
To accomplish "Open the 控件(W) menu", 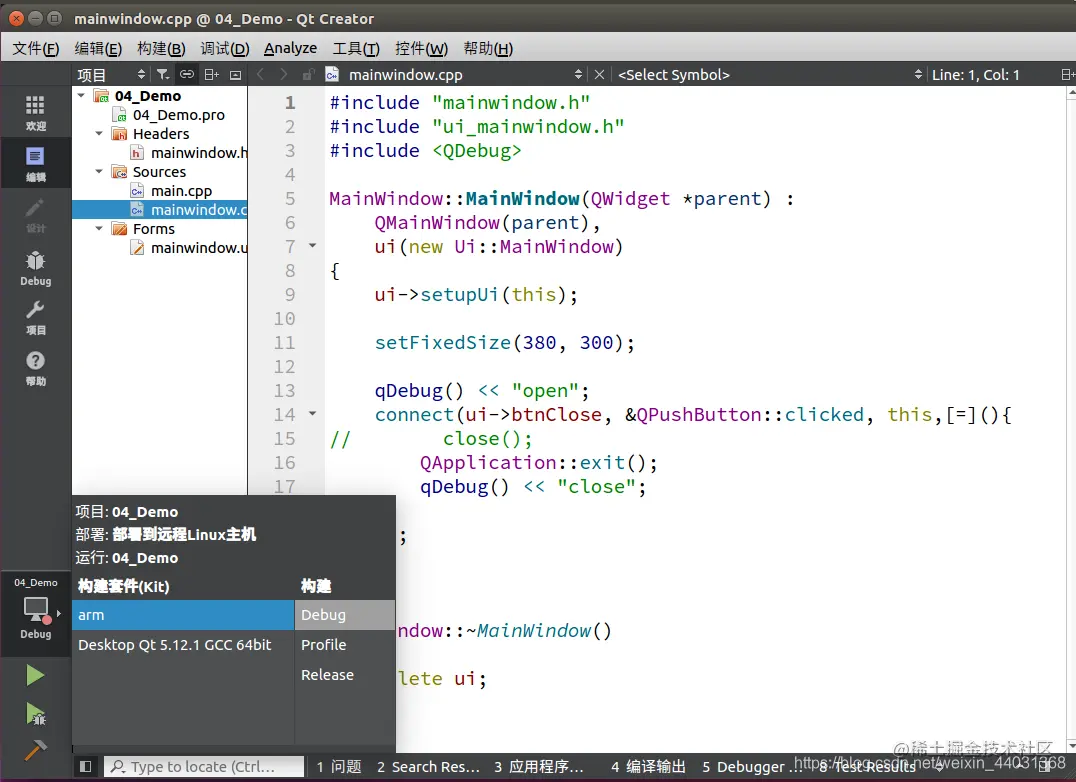I will click(x=421, y=49).
